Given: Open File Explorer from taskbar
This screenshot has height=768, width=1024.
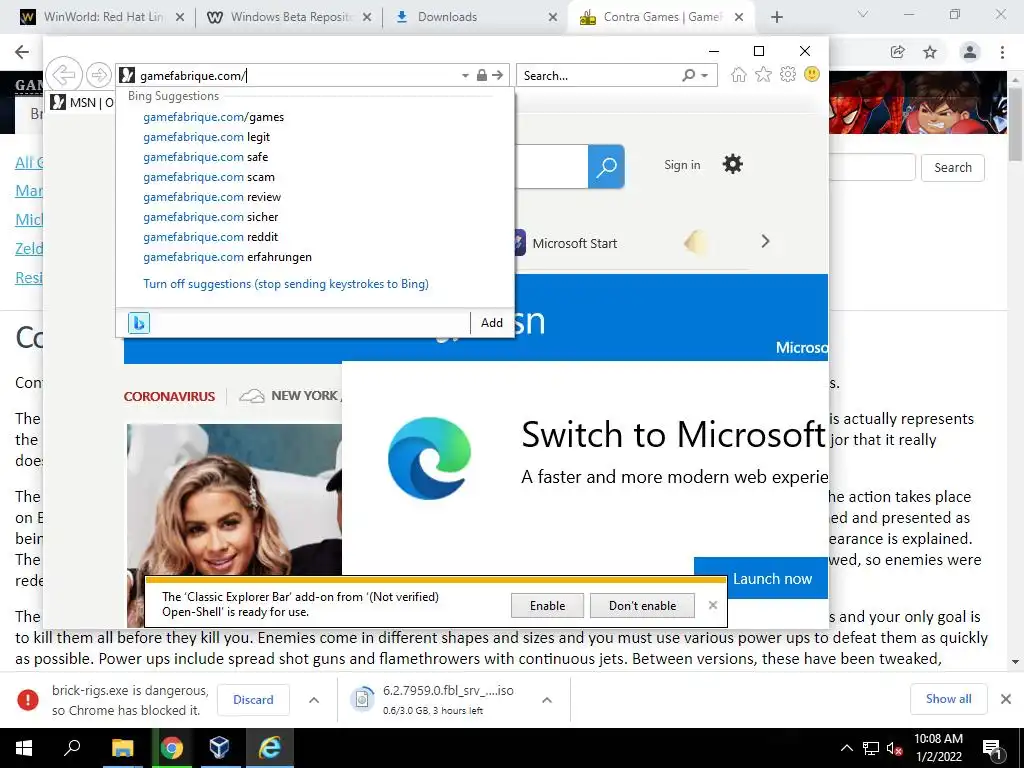Looking at the screenshot, I should (122, 748).
